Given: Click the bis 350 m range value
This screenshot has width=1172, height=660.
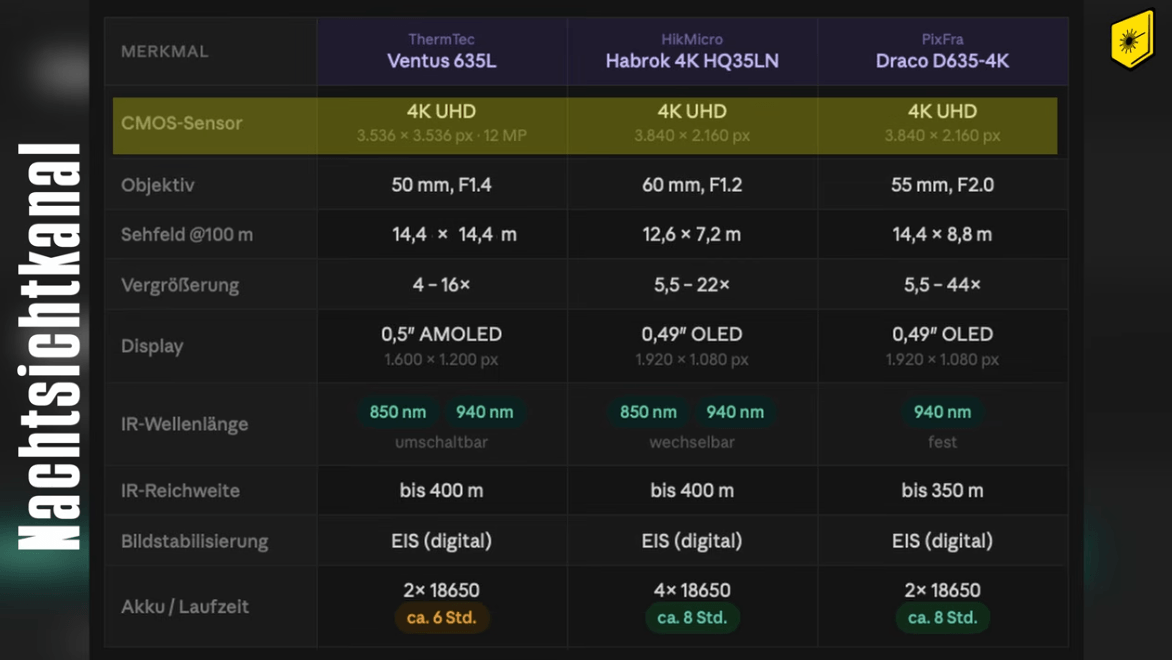Looking at the screenshot, I should click(942, 490).
